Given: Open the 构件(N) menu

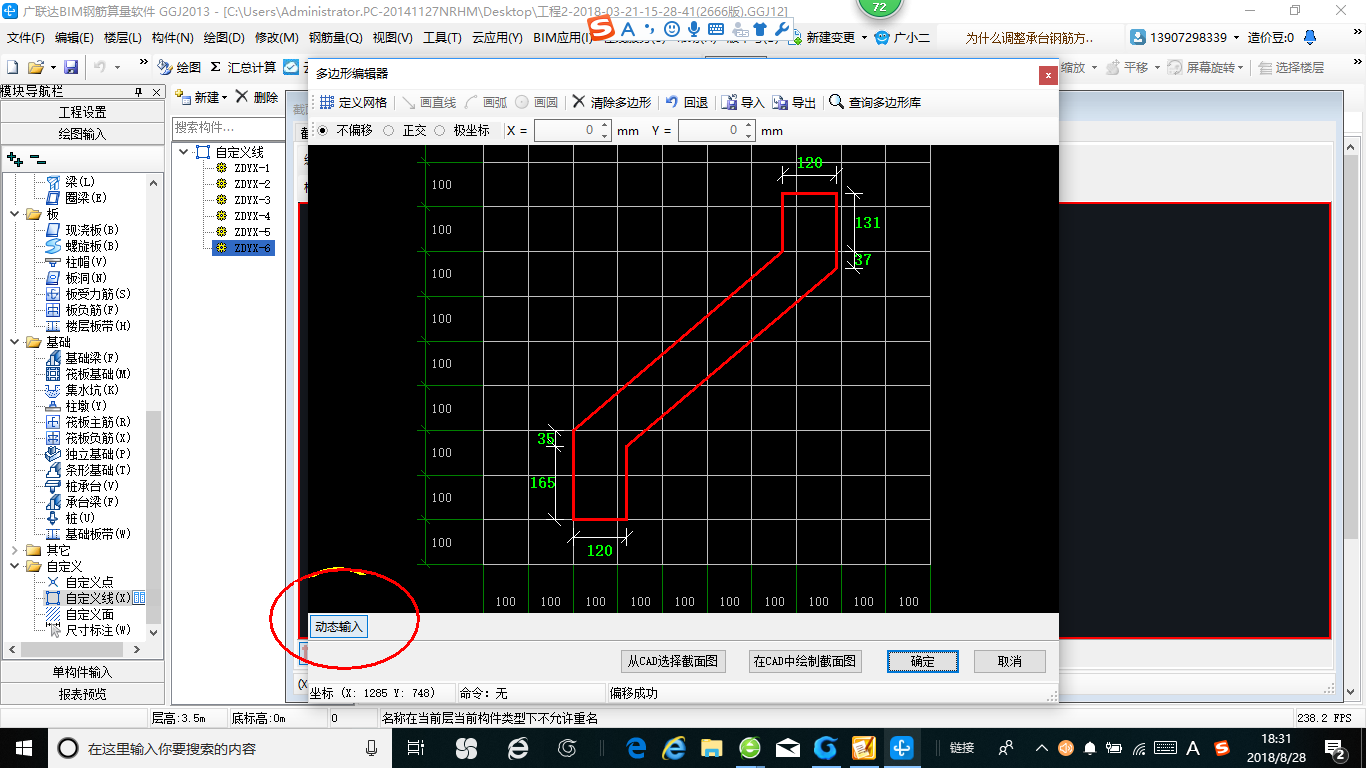Looking at the screenshot, I should point(173,38).
